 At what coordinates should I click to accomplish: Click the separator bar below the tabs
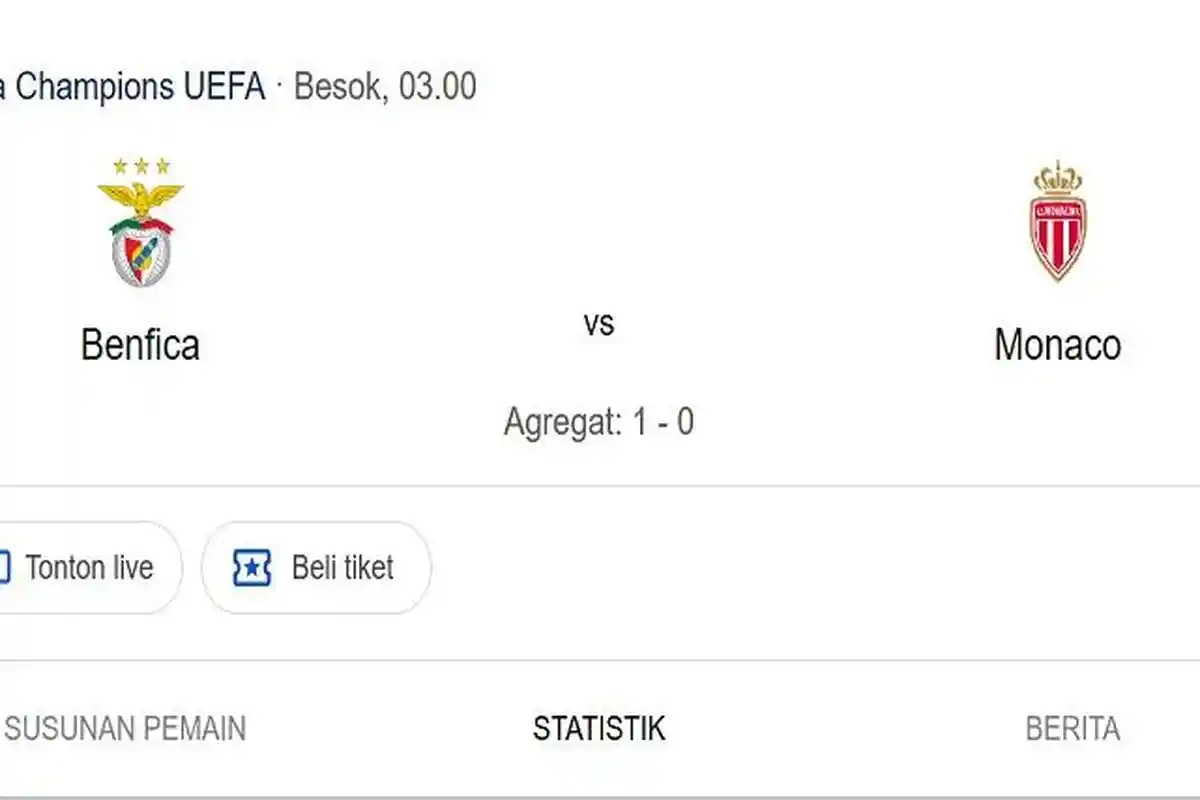click(600, 795)
